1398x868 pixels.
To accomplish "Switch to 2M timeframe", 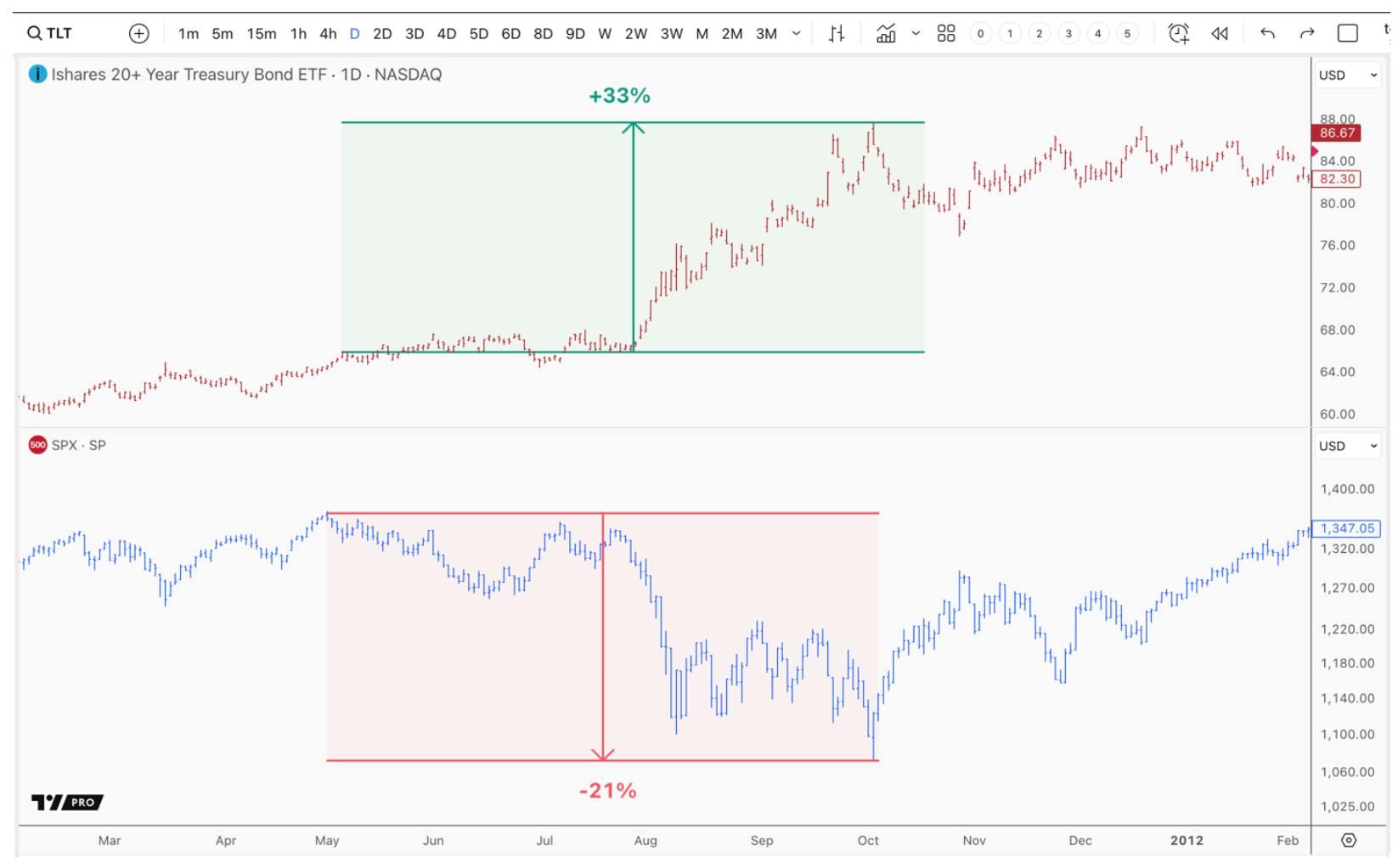I will (732, 33).
